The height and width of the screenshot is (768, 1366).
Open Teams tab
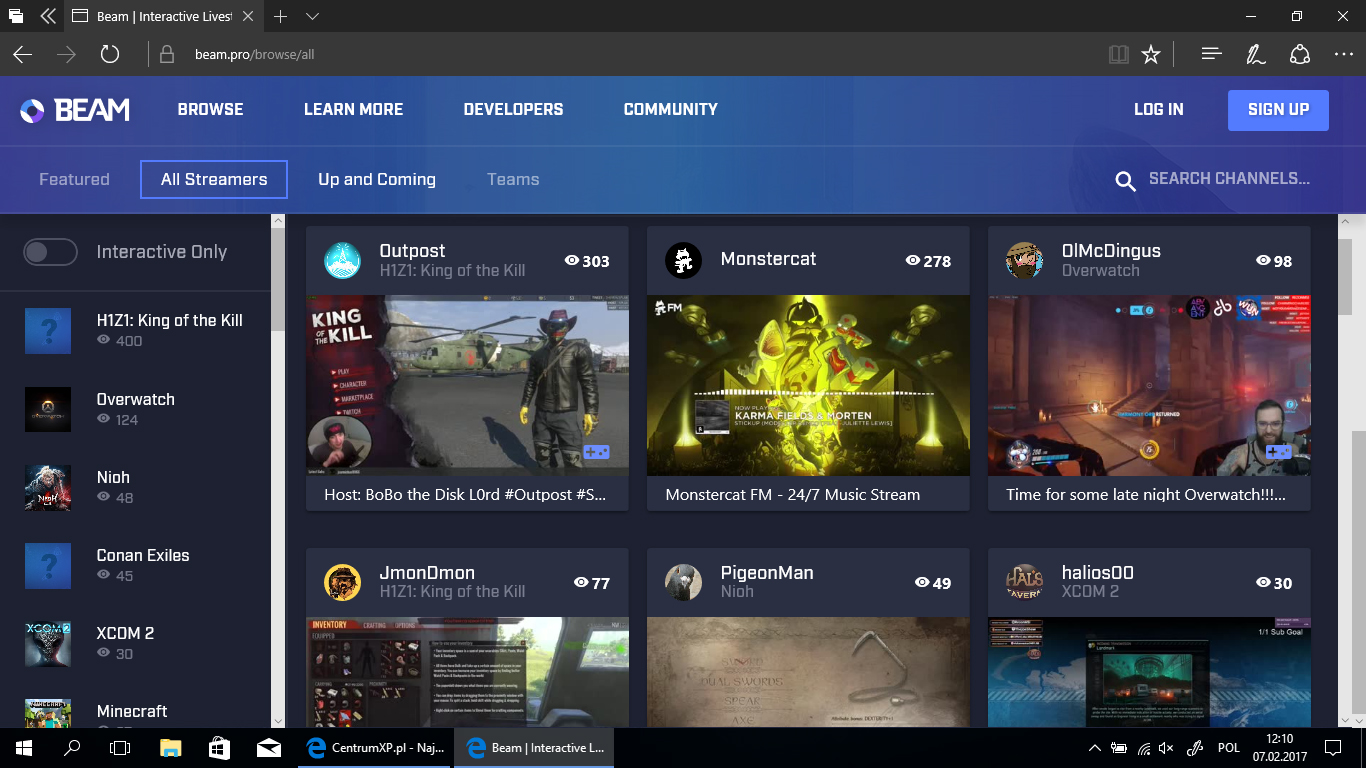tap(513, 180)
